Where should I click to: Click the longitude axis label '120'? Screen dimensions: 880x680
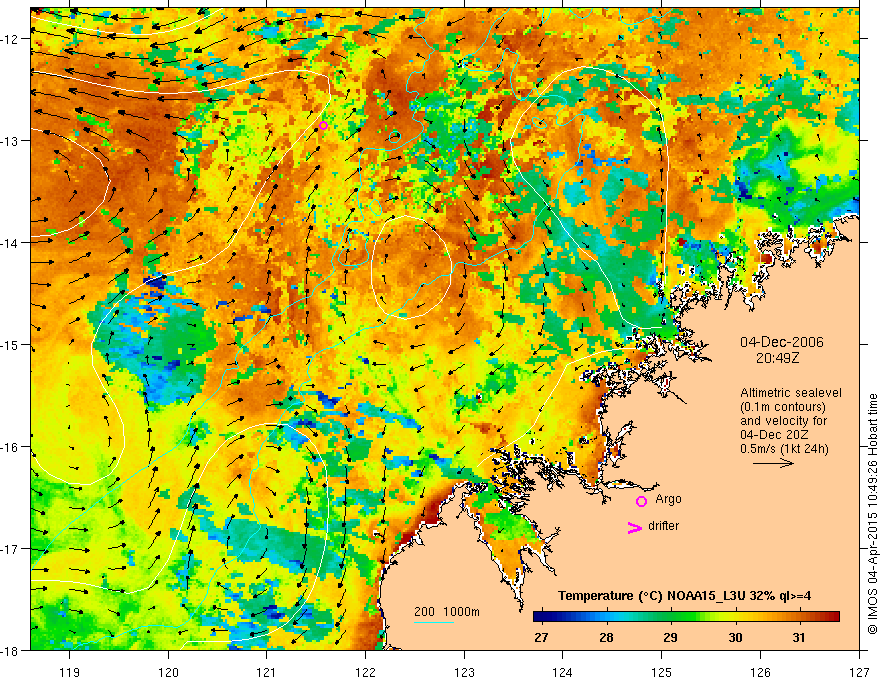point(168,672)
